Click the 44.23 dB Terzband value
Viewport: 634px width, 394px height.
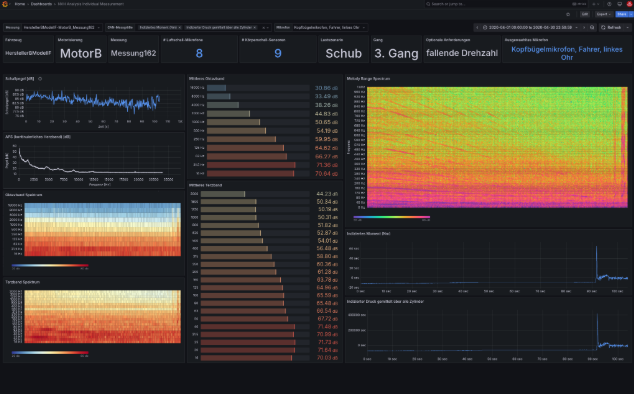point(327,194)
